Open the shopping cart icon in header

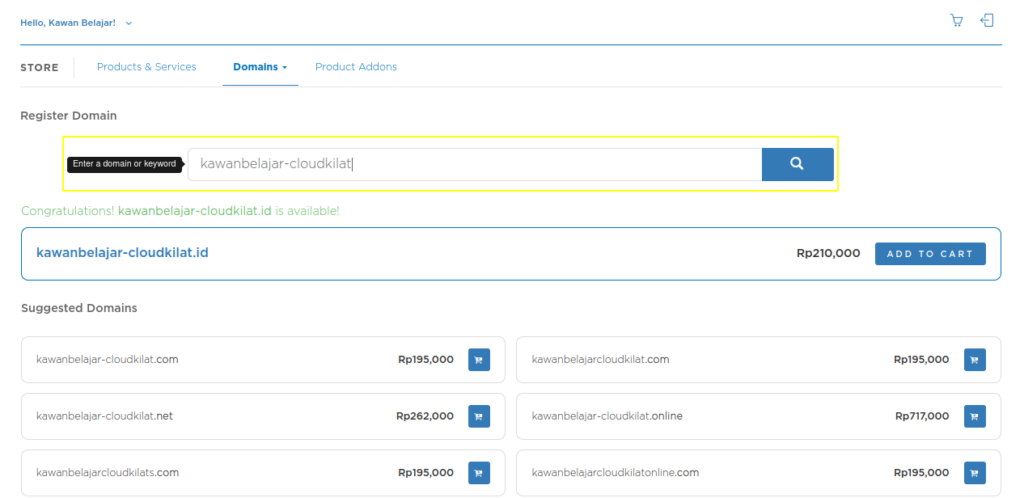click(956, 21)
